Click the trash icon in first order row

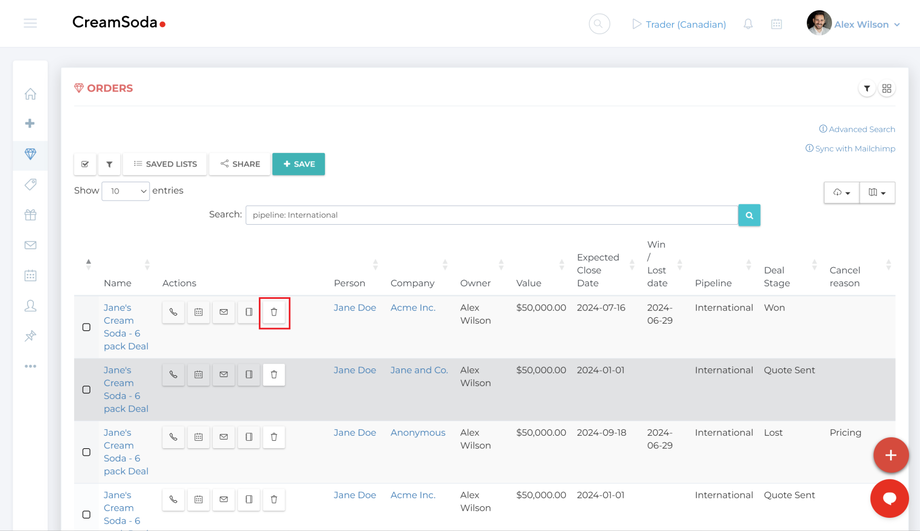click(x=274, y=312)
